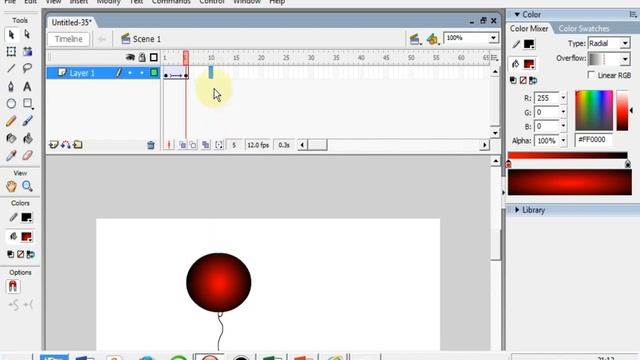Click left red gradient stop

click(509, 164)
